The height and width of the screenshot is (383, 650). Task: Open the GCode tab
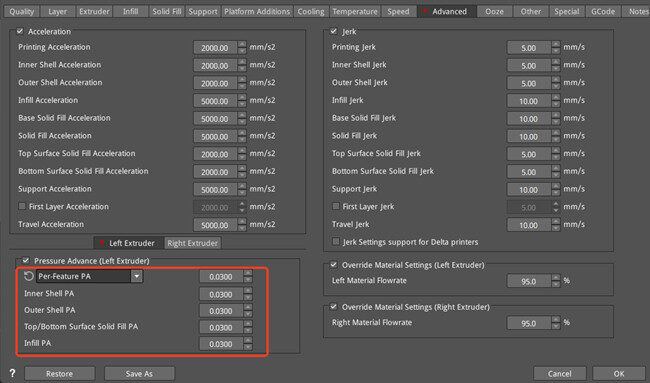click(x=603, y=12)
